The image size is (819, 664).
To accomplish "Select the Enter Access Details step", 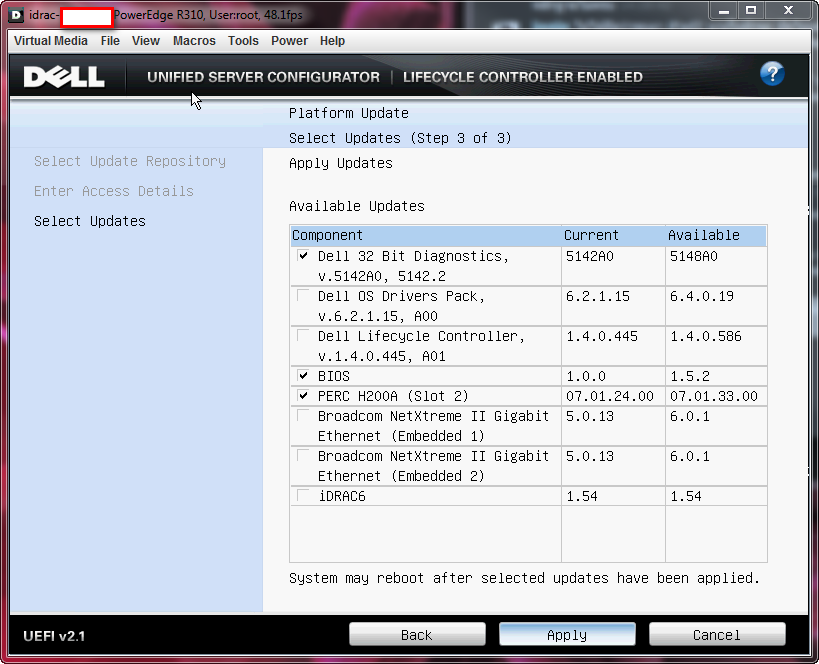I will point(114,191).
